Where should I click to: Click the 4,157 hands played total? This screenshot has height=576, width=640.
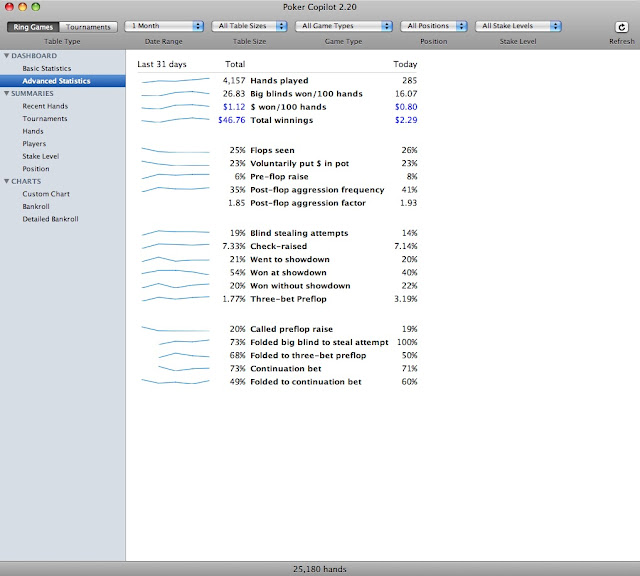[x=234, y=81]
